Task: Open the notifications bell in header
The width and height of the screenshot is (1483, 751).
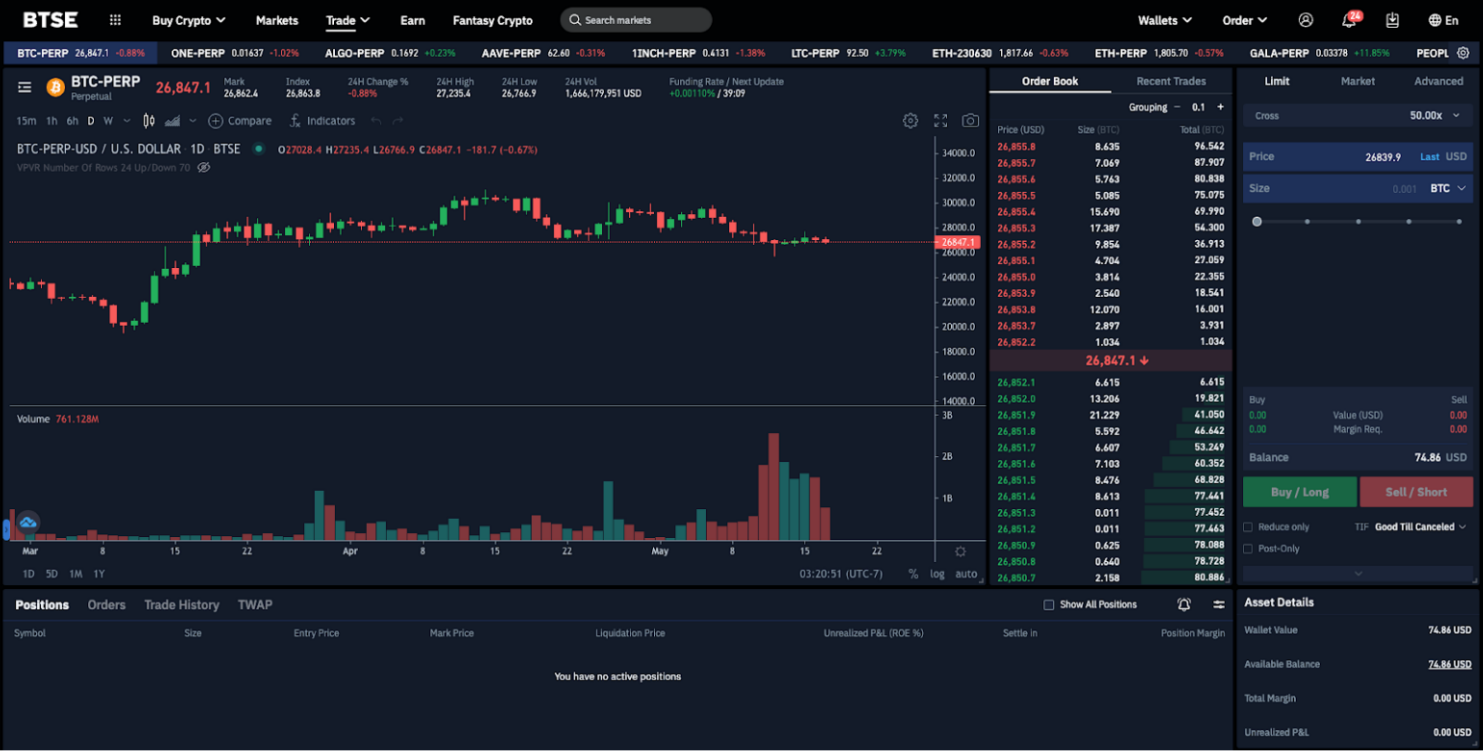Action: coord(1349,20)
